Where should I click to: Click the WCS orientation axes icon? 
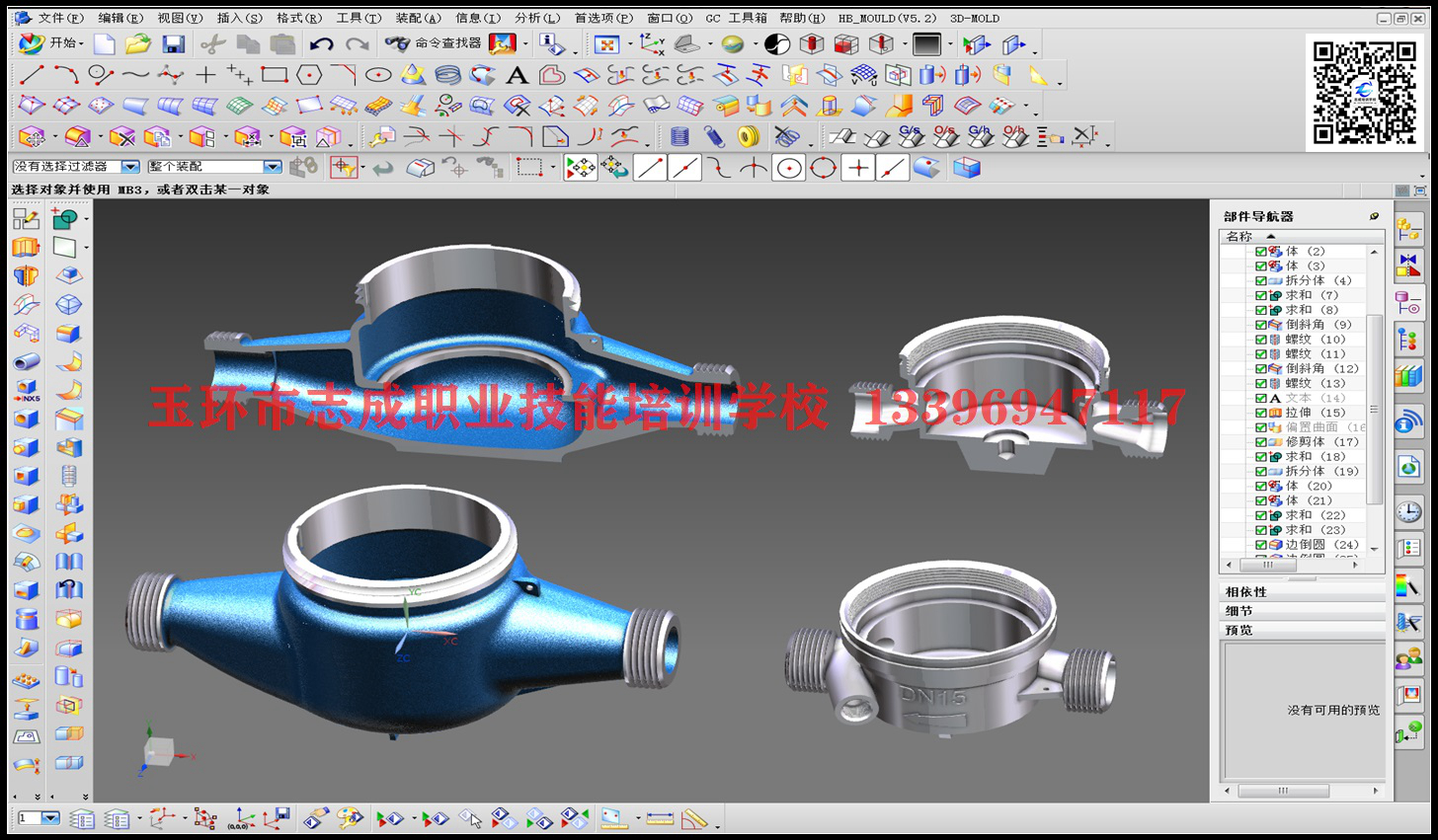(652, 43)
